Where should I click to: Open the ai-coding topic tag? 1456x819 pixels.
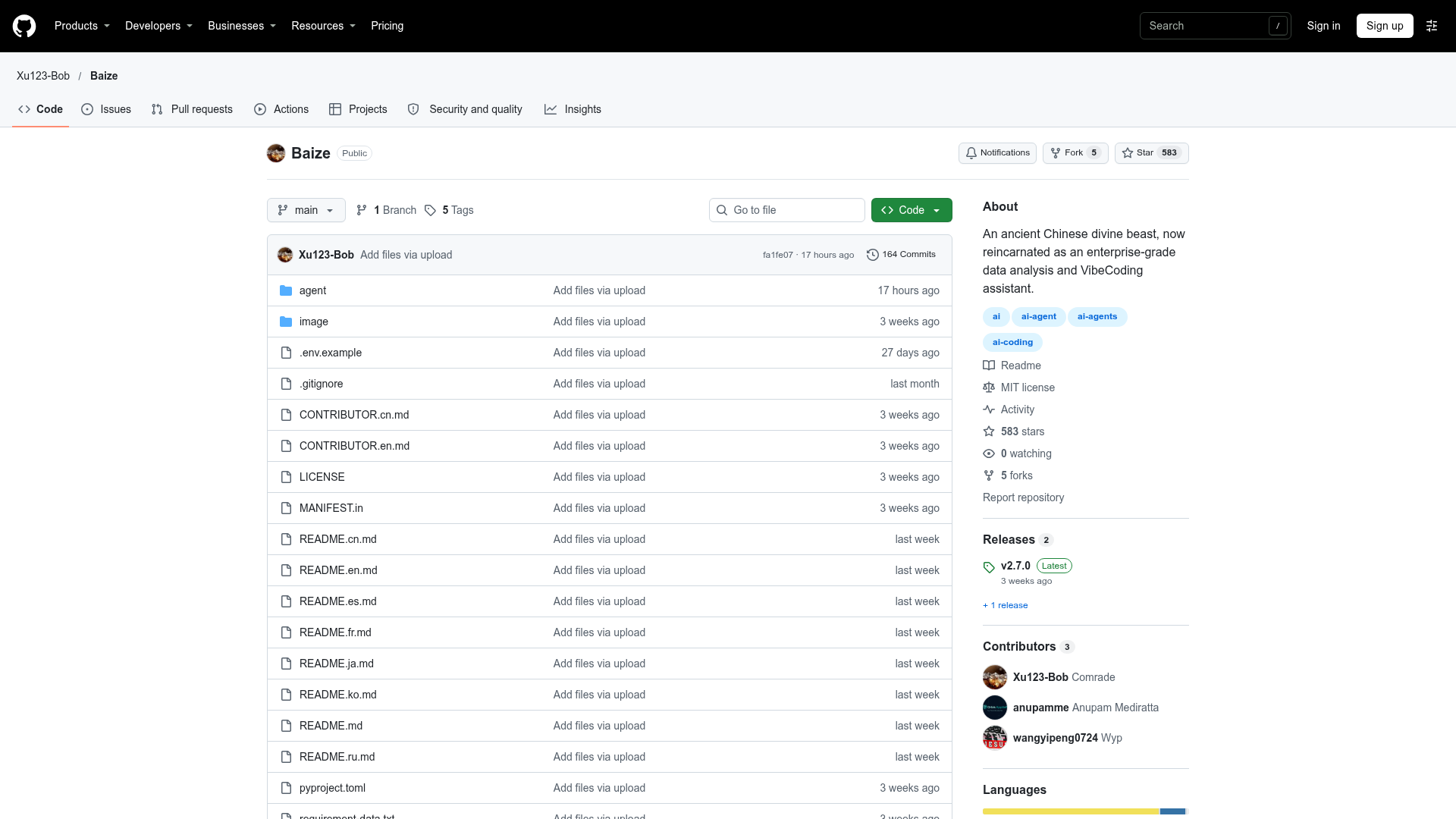[x=1012, y=342]
